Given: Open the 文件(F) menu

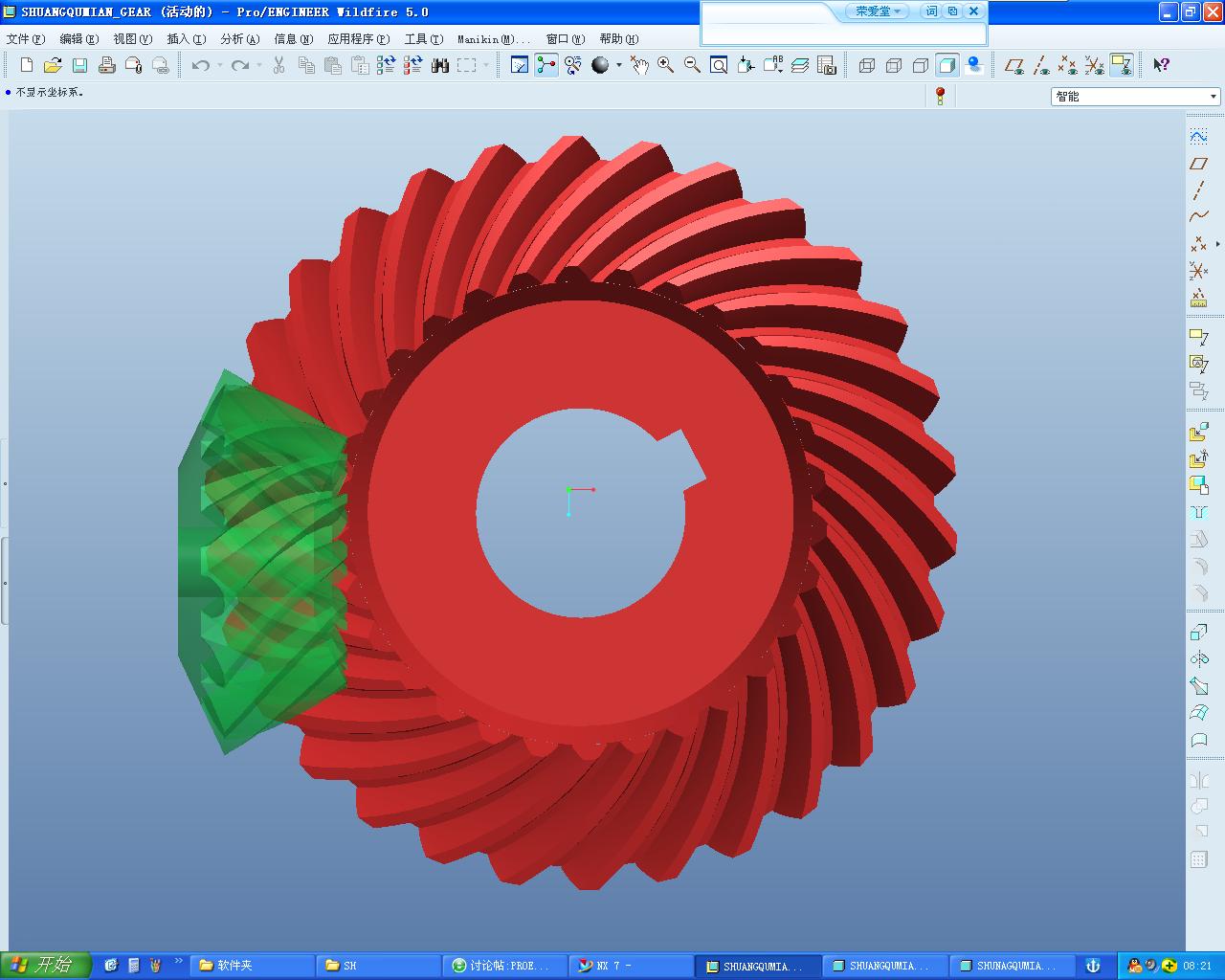Looking at the screenshot, I should pos(26,39).
